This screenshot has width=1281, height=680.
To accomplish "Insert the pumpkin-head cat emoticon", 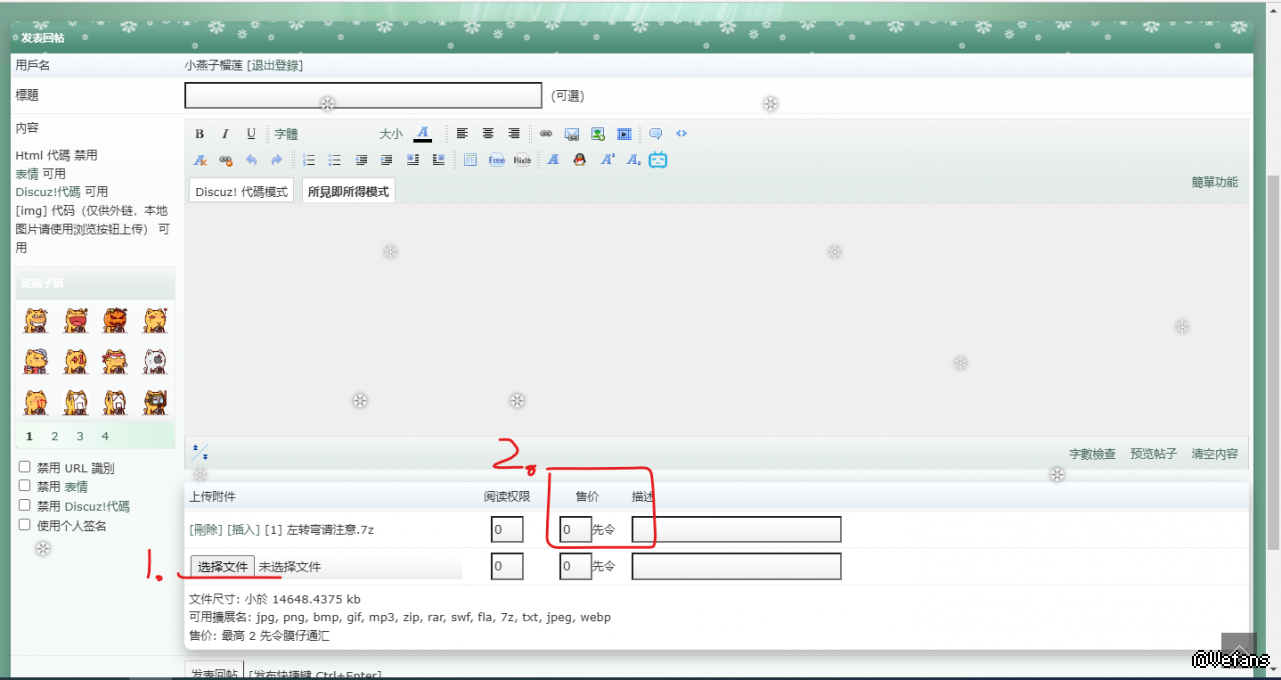I will (x=116, y=320).
